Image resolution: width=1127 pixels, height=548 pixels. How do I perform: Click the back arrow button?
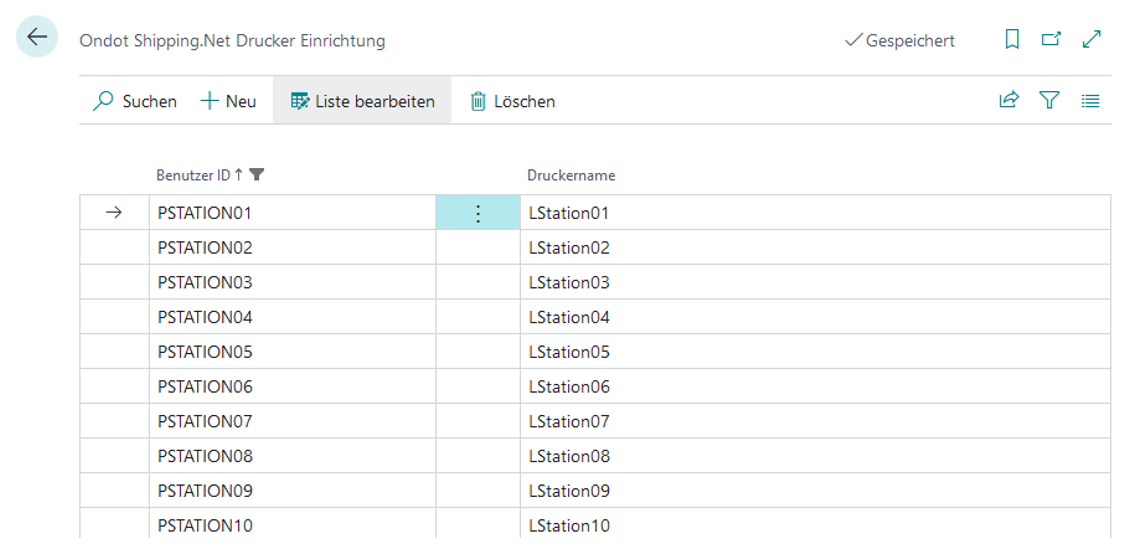tap(37, 37)
